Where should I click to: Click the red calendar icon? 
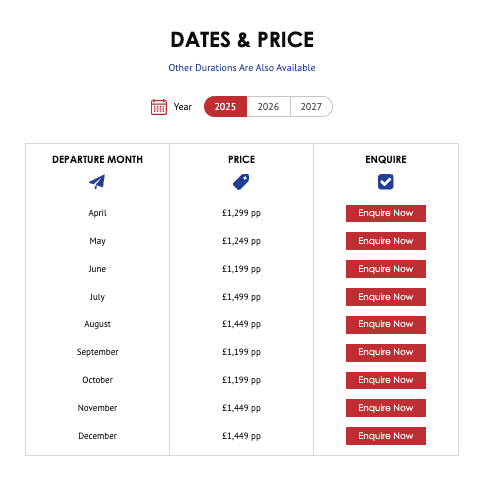(159, 107)
